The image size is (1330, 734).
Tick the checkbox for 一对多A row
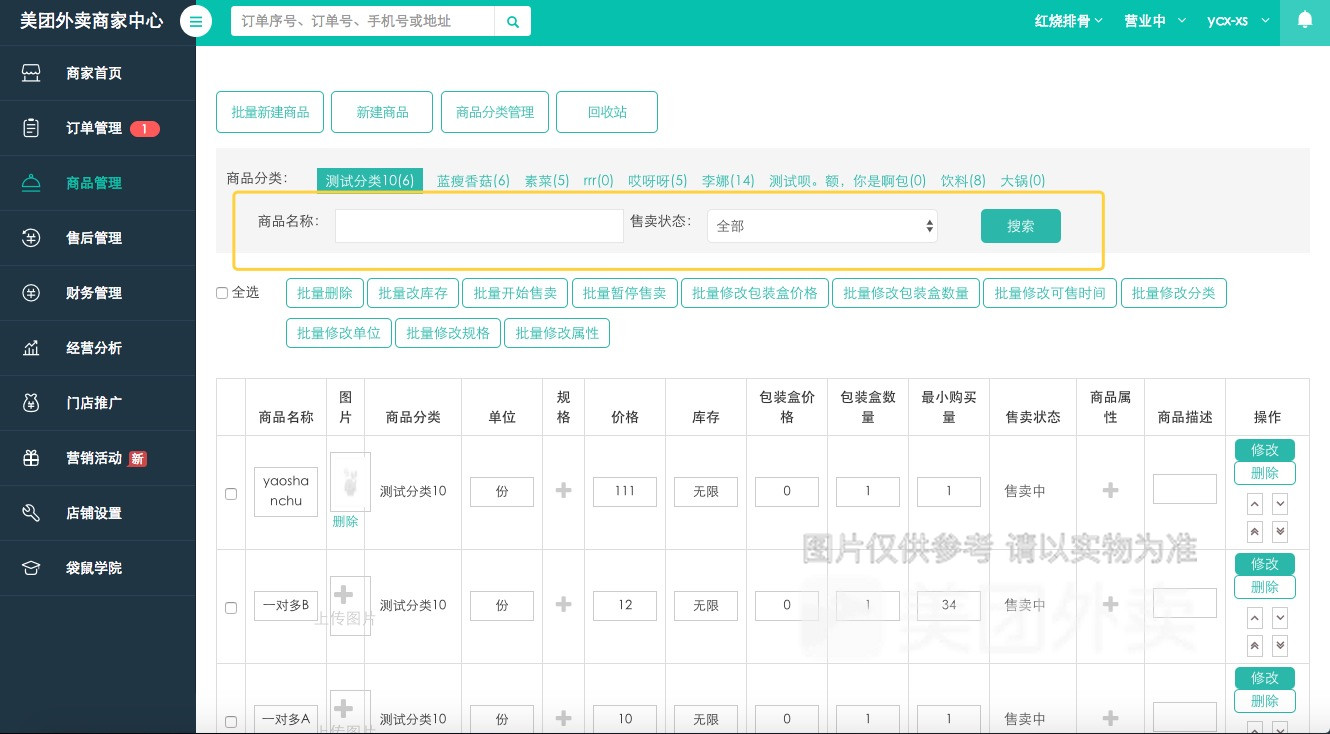(x=231, y=722)
